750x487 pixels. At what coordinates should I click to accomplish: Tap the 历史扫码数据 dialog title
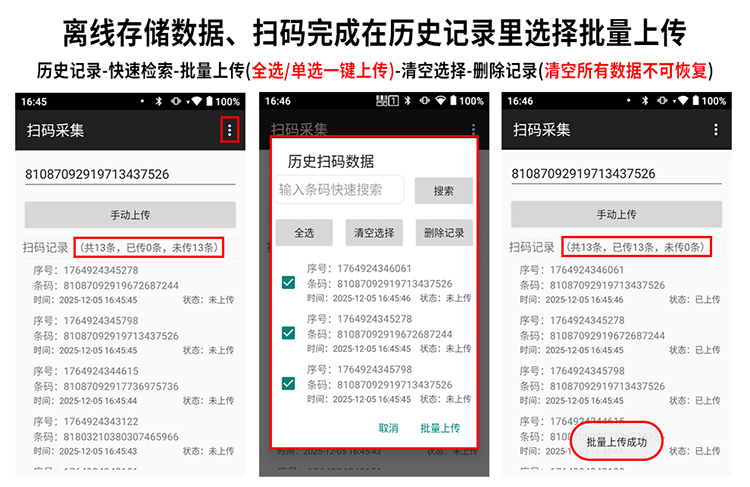331,162
